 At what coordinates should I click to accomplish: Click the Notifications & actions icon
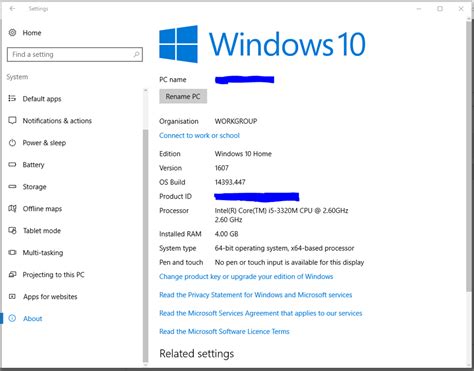click(12, 120)
